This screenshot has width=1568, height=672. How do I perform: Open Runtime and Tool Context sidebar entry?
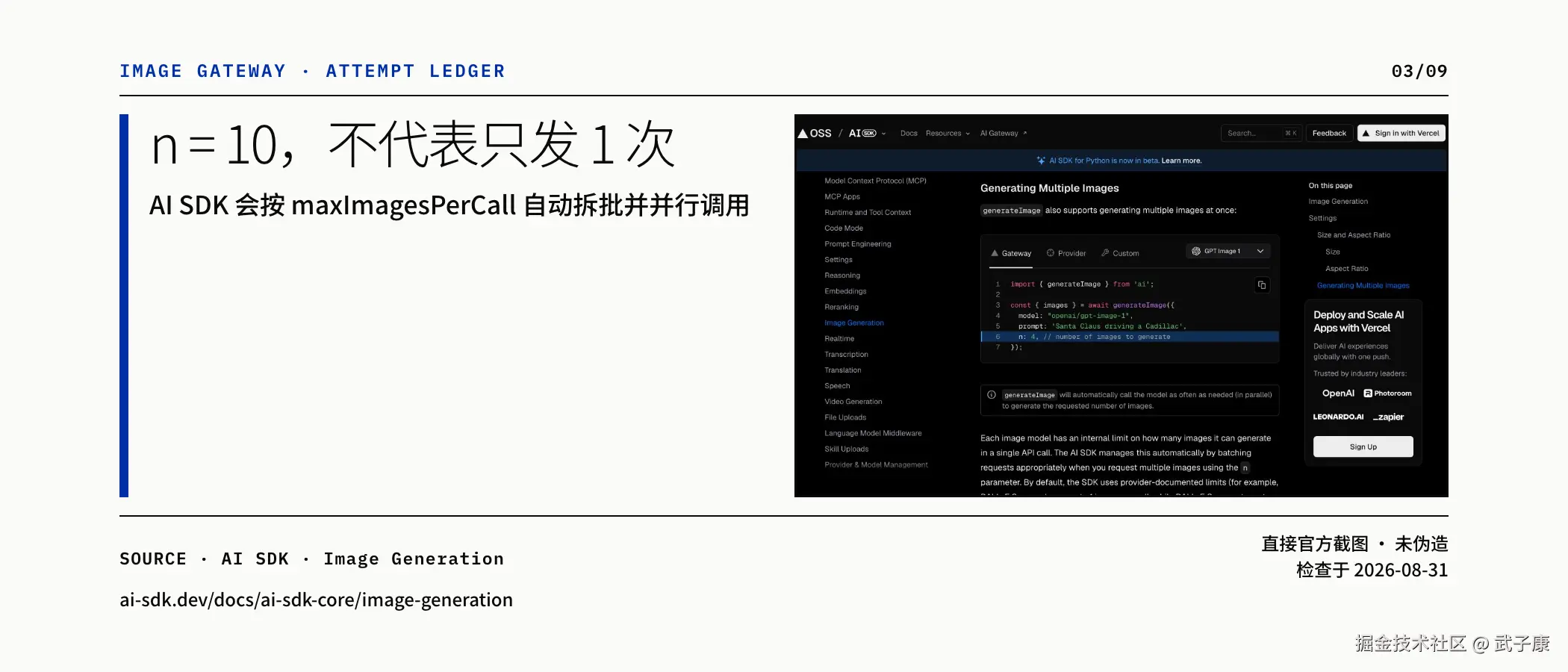click(868, 212)
